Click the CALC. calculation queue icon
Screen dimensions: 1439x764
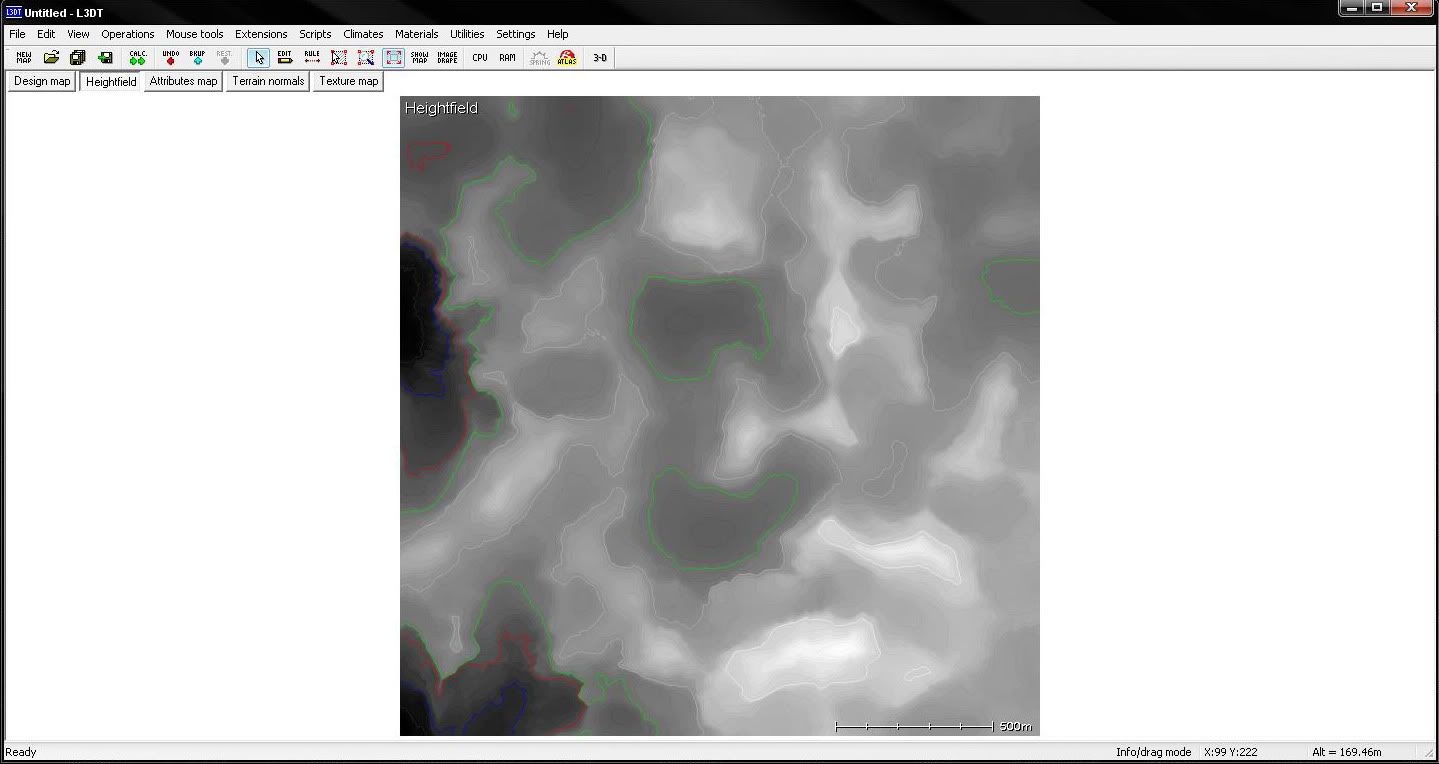coord(138,58)
